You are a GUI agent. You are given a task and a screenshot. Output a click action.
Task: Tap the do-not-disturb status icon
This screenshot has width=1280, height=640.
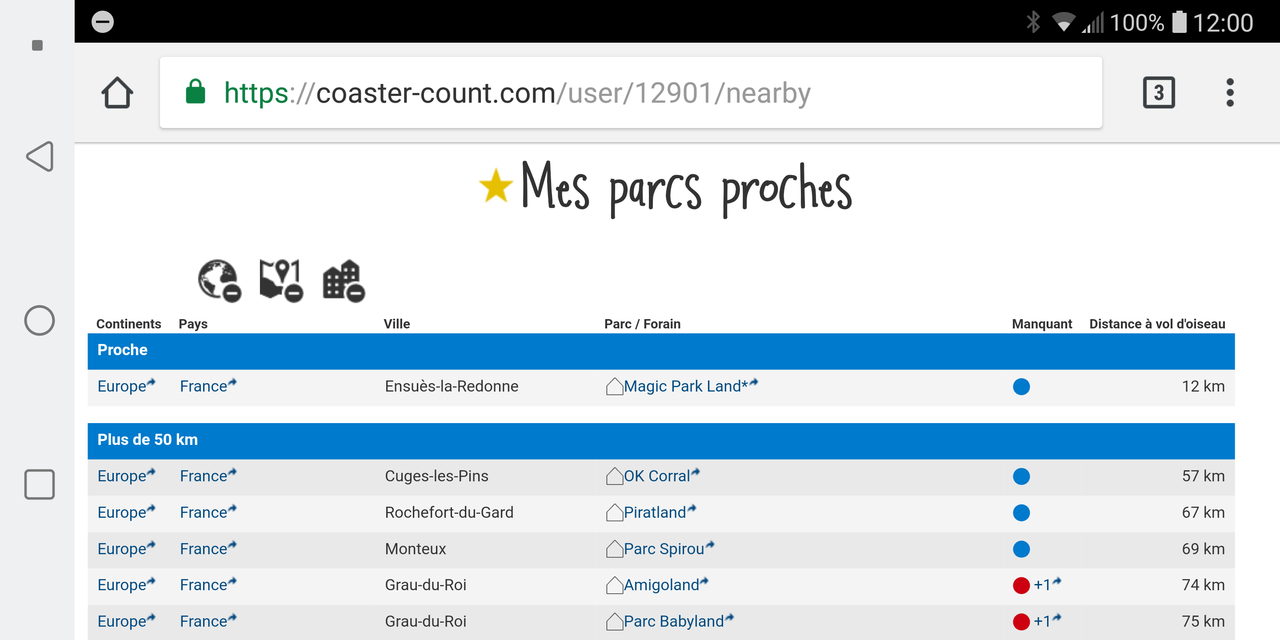(102, 22)
